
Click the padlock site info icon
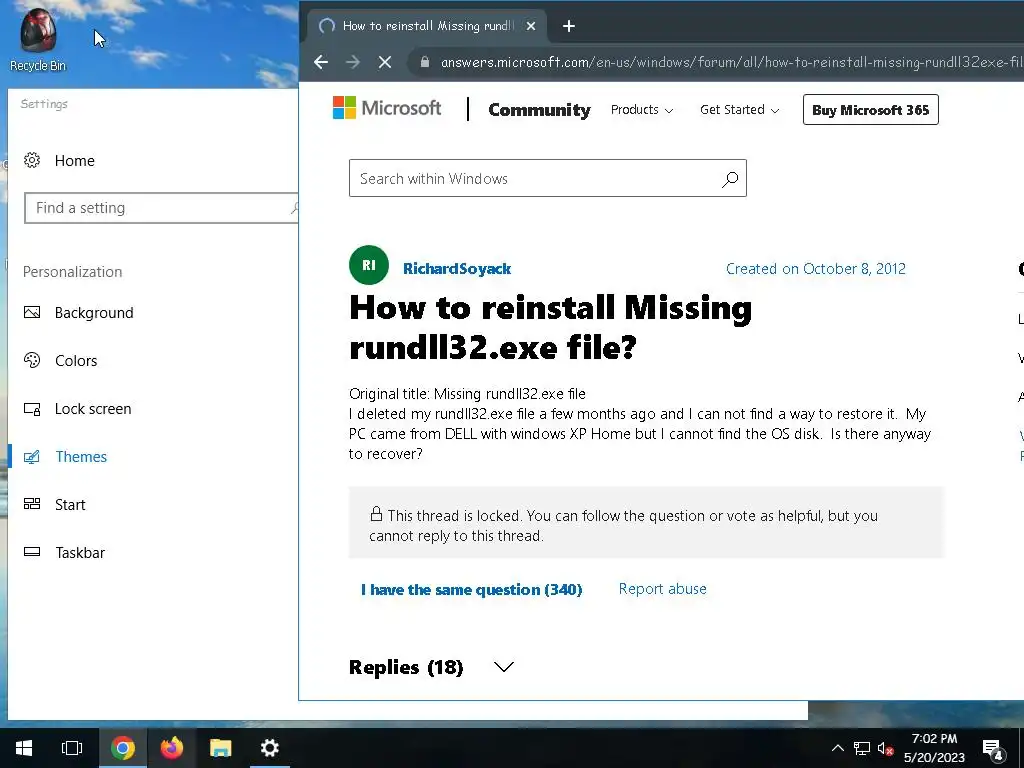click(x=425, y=62)
